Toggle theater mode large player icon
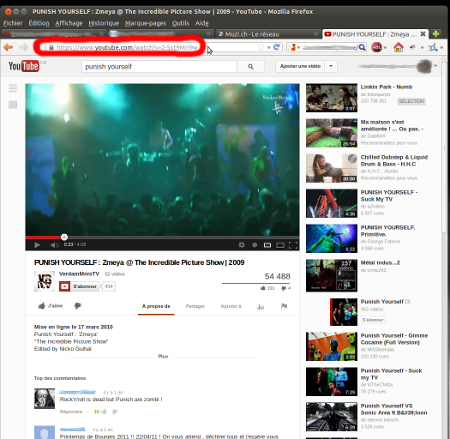The image size is (450, 439). (280, 245)
